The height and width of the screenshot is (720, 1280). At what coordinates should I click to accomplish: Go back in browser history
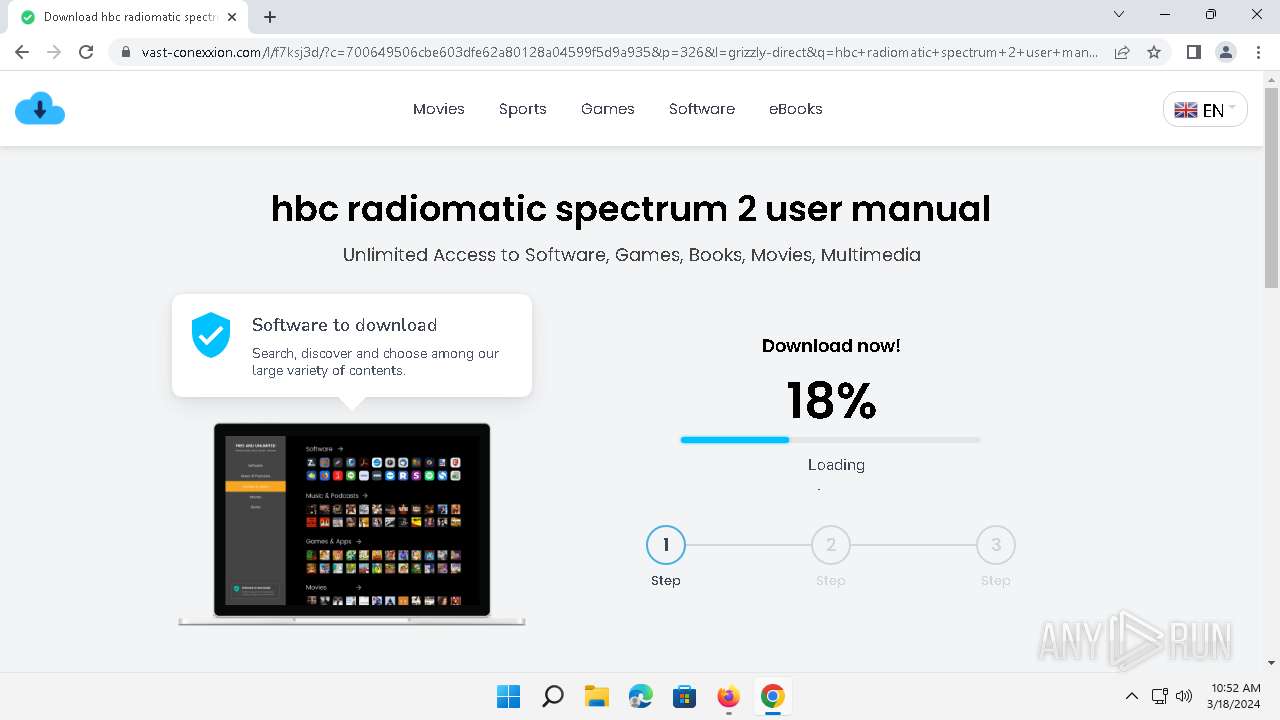tap(22, 52)
